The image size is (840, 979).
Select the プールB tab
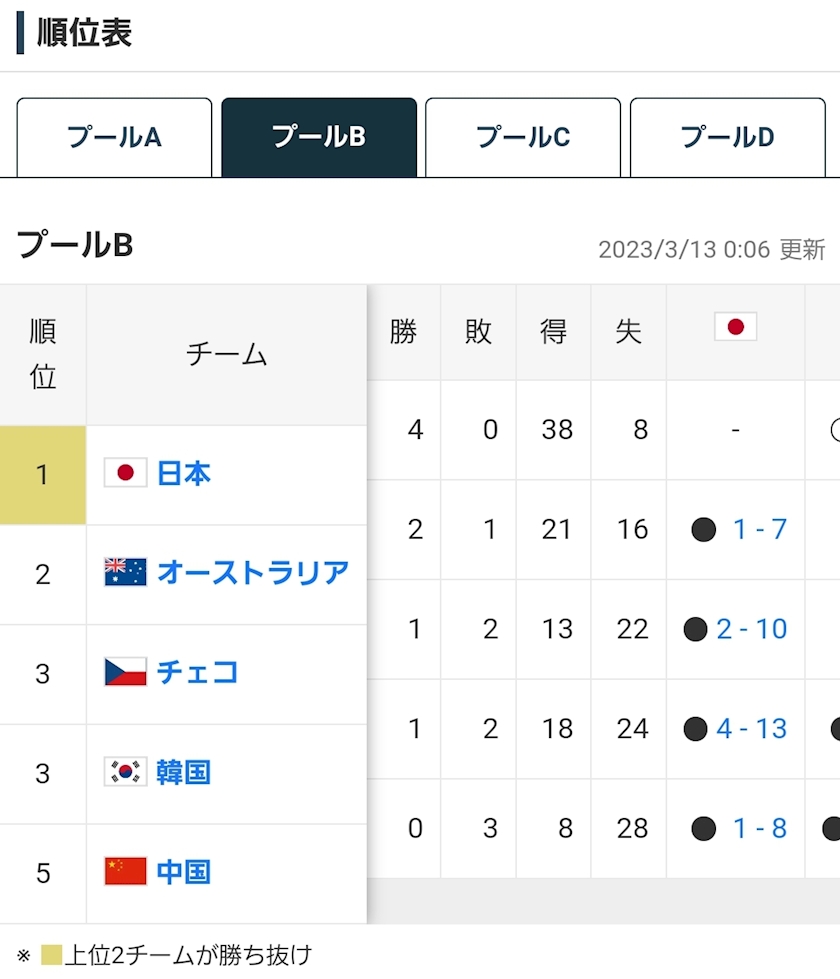click(x=318, y=137)
